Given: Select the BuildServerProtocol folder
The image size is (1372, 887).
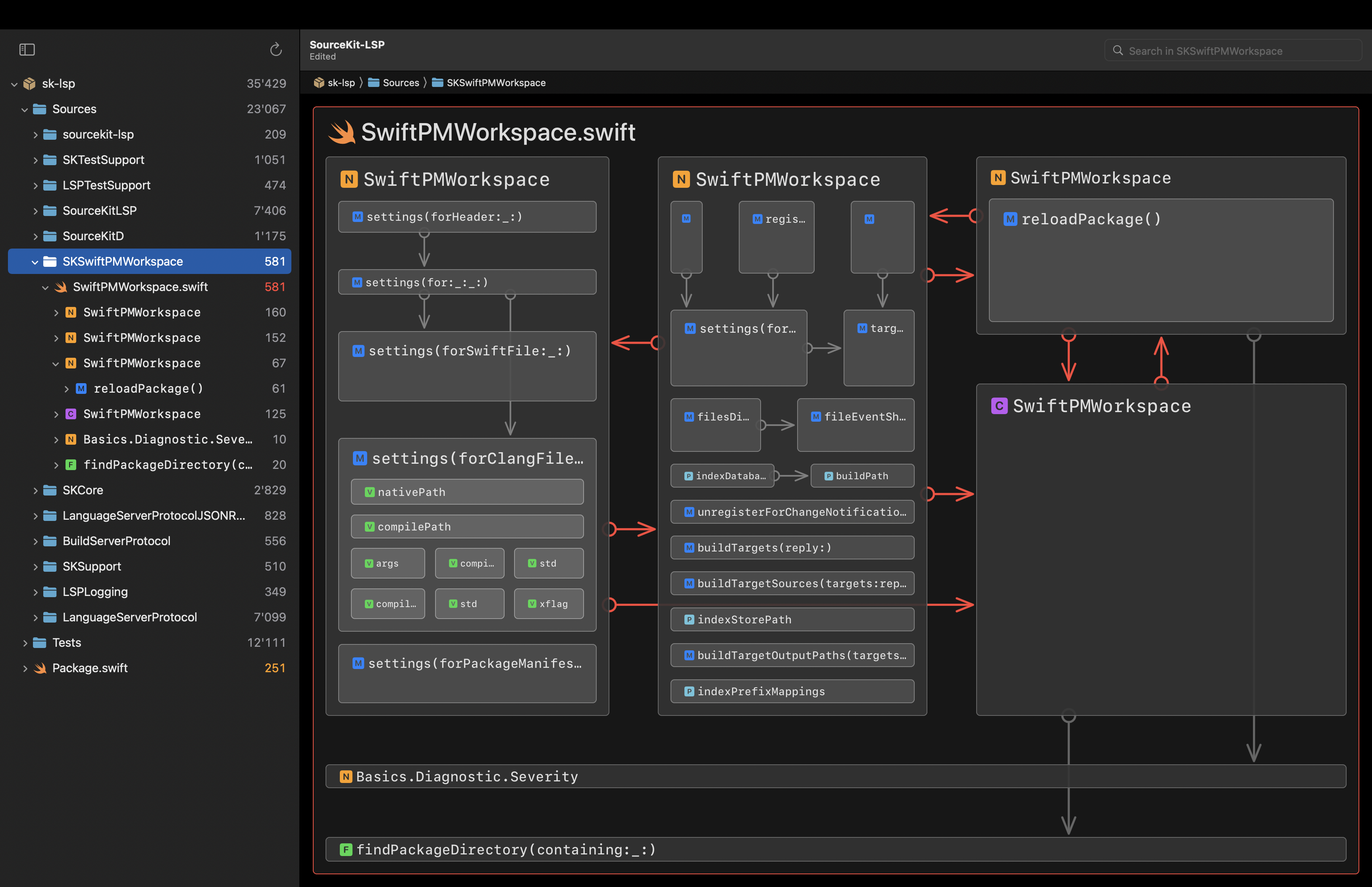Looking at the screenshot, I should 150,541.
